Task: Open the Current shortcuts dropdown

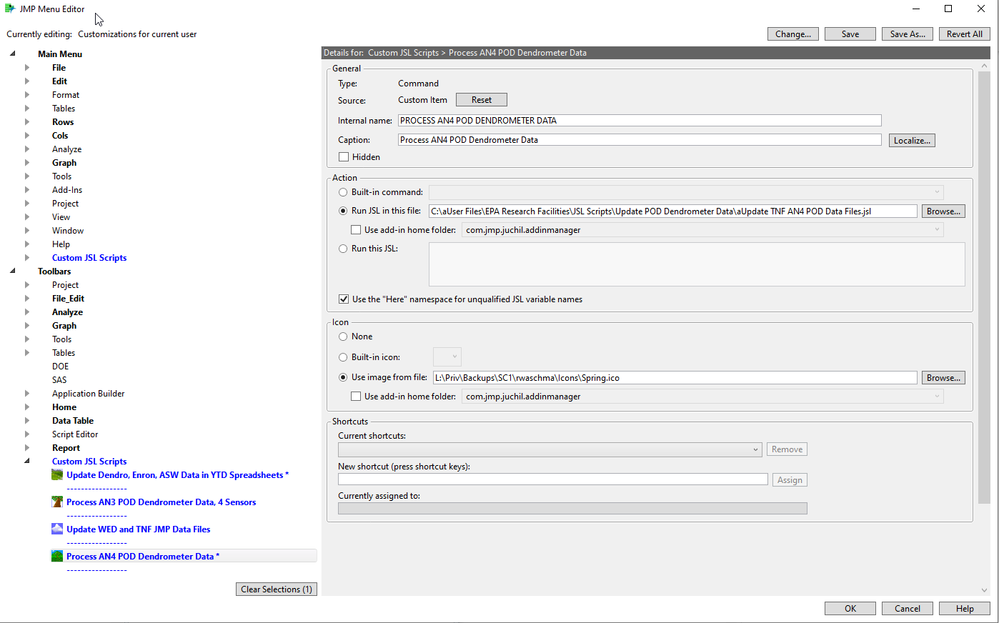Action: click(x=755, y=450)
